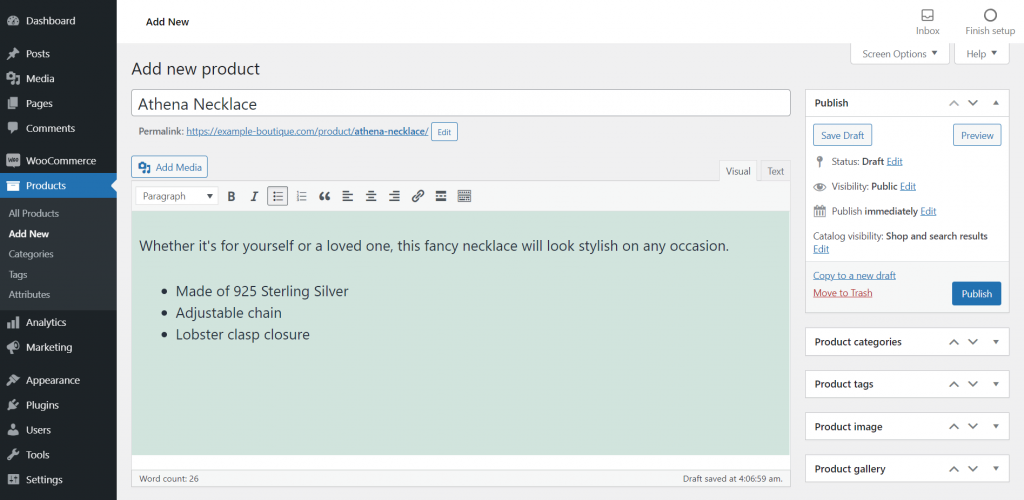
Task: Toggle the Product categories panel triangle
Action: coord(995,342)
